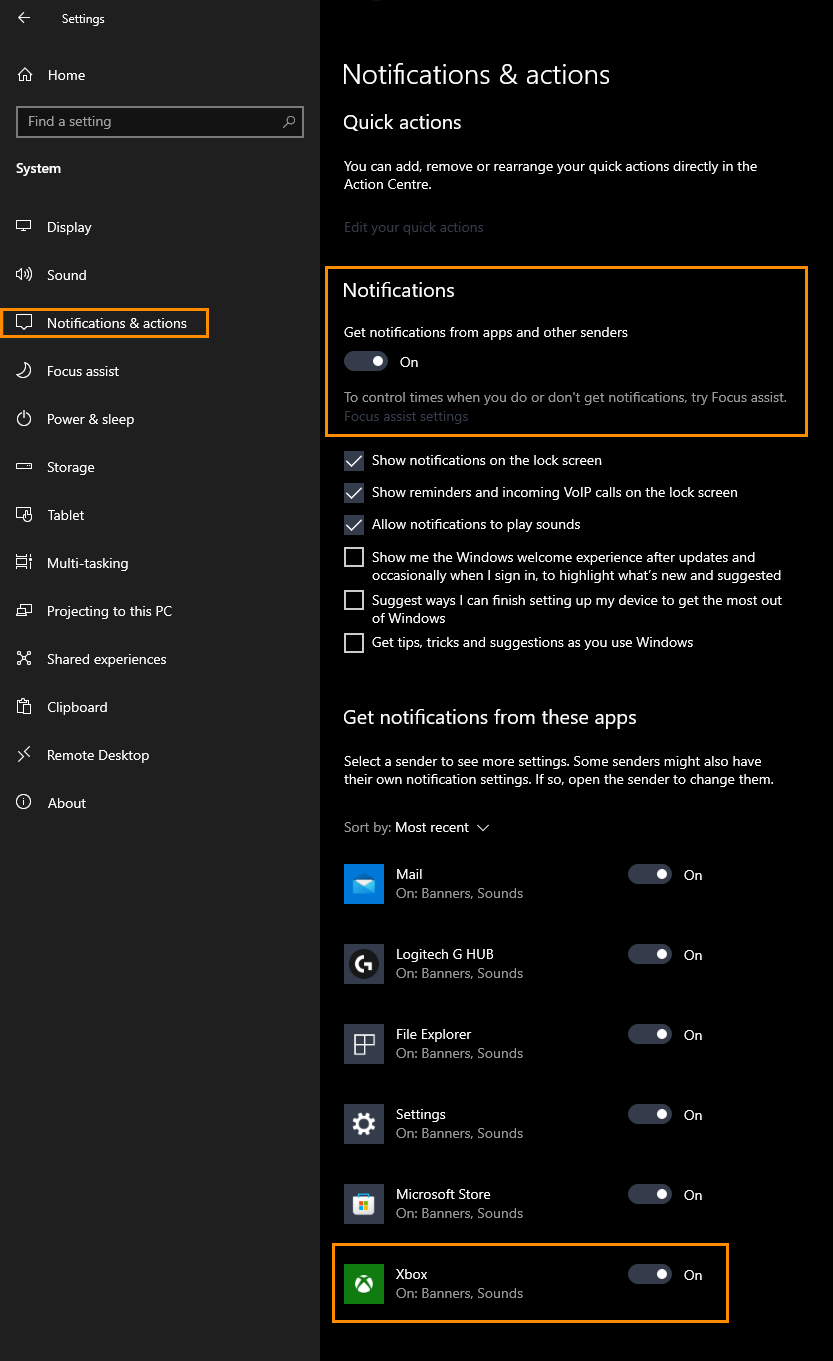Image resolution: width=833 pixels, height=1361 pixels.
Task: Uncheck Allow notifications to play sounds
Action: pos(354,525)
